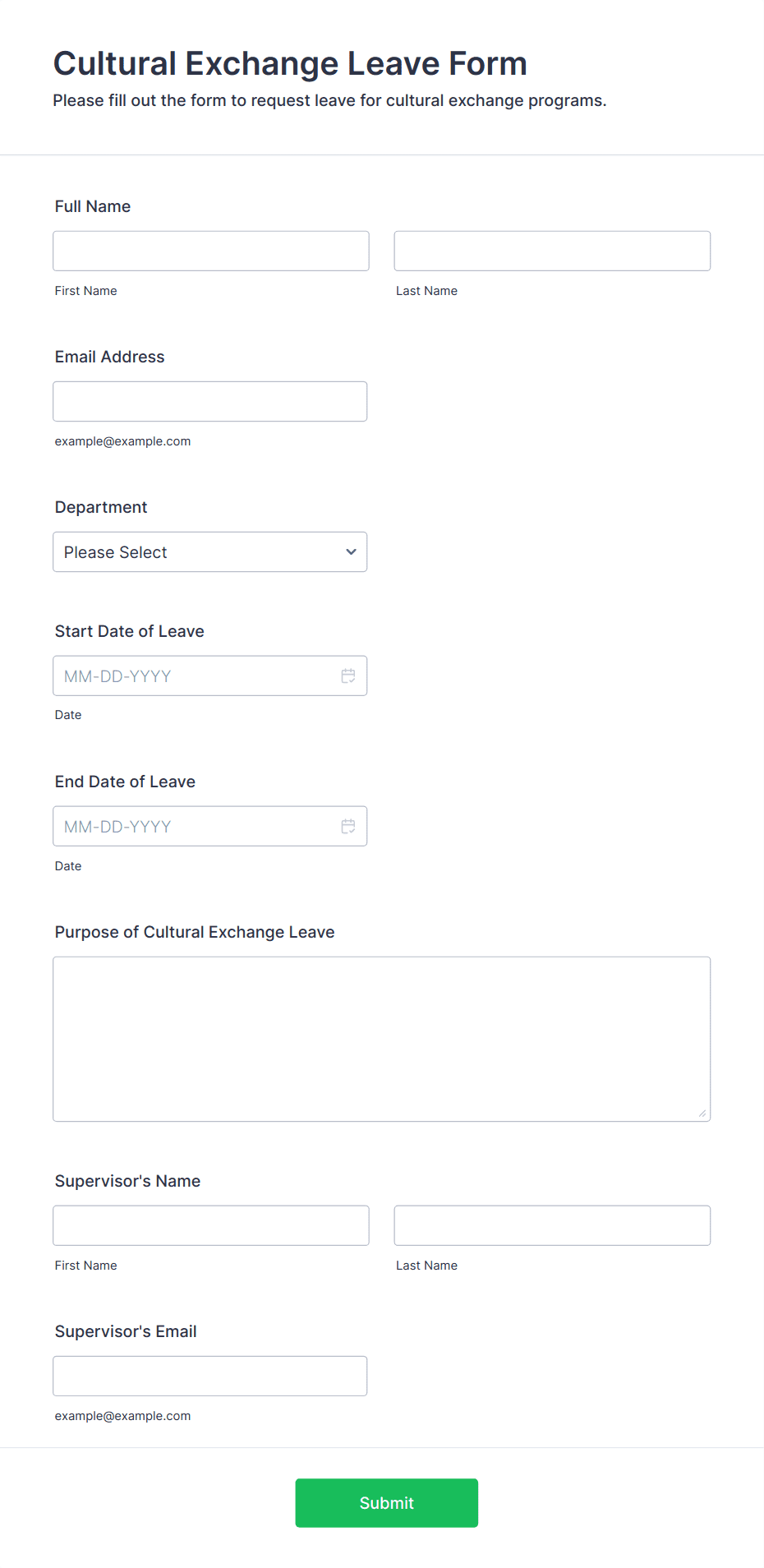Focus the Full Name last name field
This screenshot has width=764, height=1568.
tap(552, 251)
